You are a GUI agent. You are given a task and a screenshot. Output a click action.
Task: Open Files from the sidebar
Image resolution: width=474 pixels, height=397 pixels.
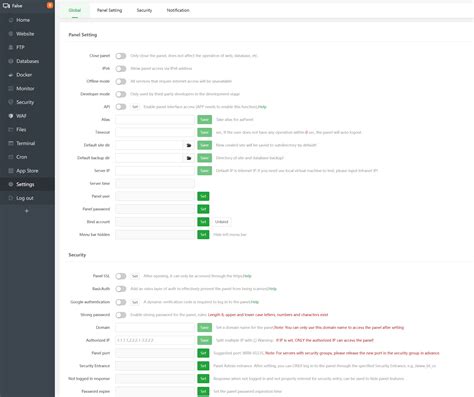27,129
